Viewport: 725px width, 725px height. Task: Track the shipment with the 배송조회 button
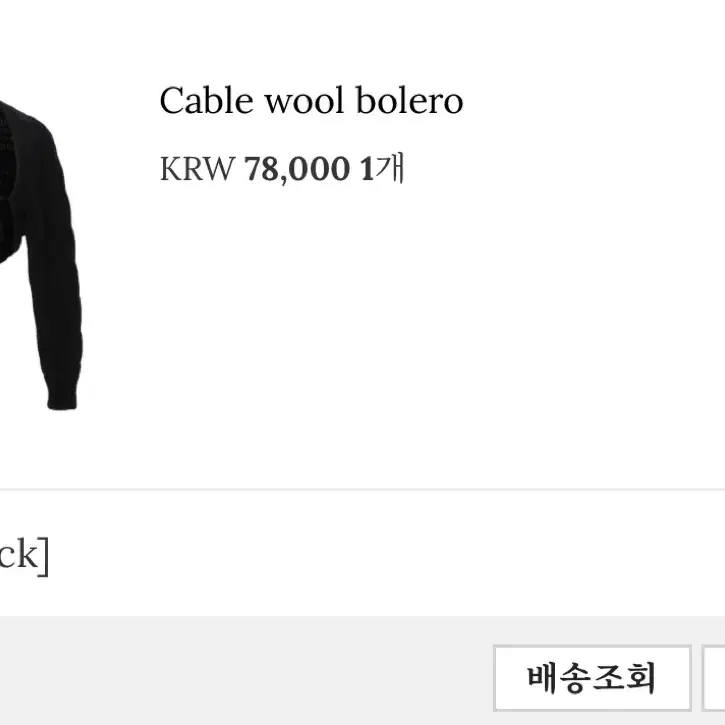coord(592,678)
